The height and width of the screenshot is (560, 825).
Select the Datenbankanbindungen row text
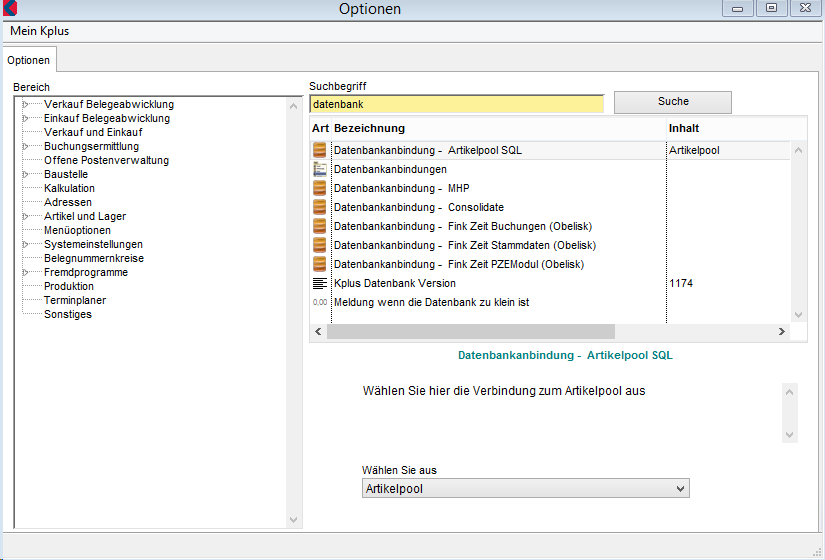pyautogui.click(x=390, y=169)
